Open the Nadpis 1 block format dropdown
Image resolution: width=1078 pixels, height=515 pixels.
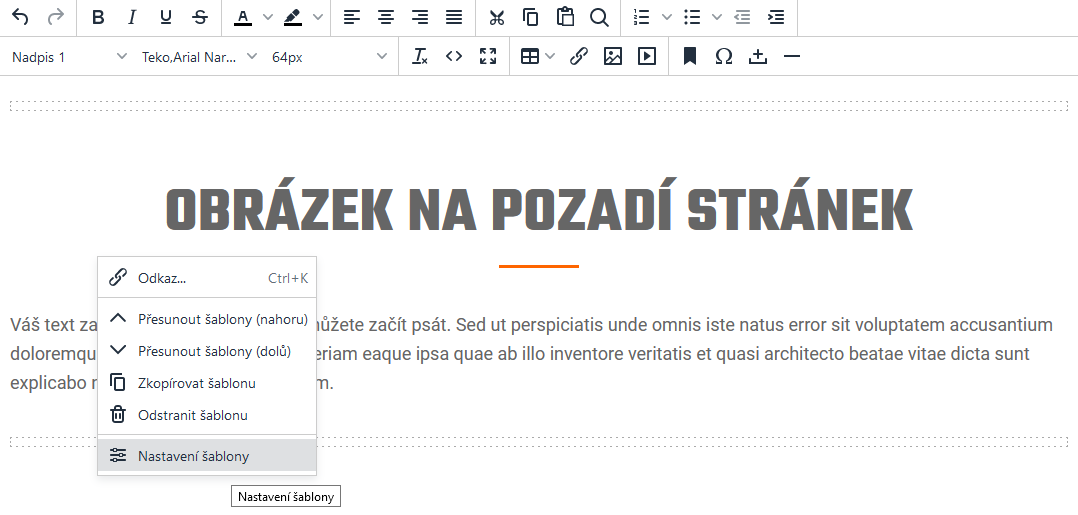[x=69, y=57]
